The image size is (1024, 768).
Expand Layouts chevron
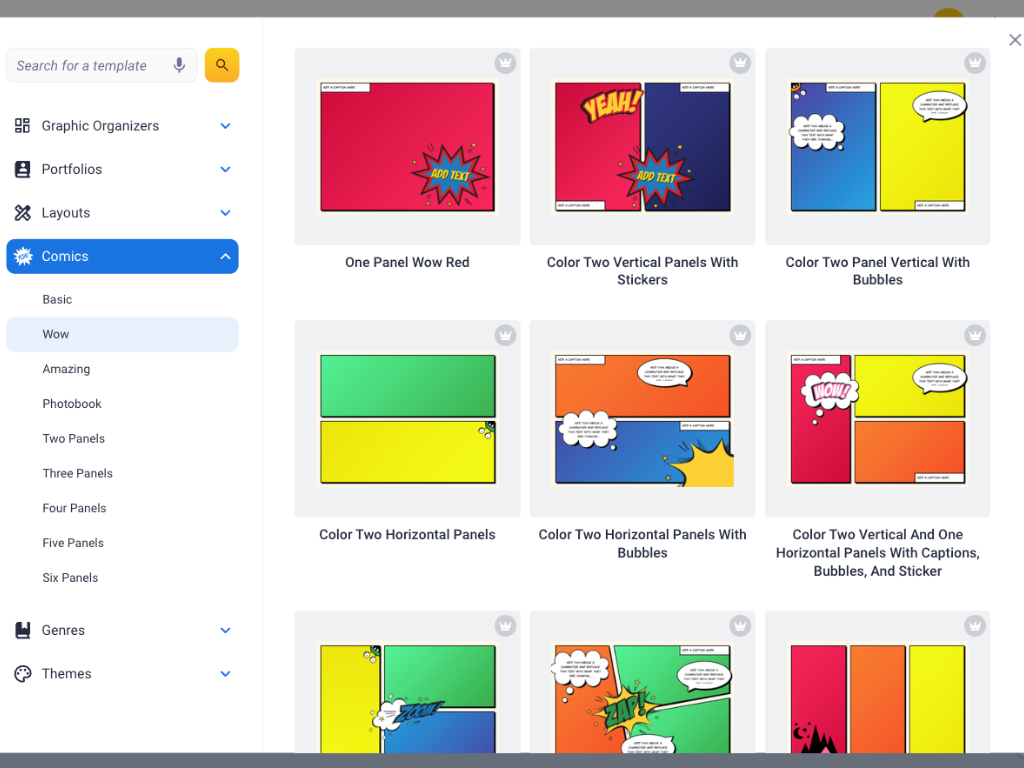225,213
